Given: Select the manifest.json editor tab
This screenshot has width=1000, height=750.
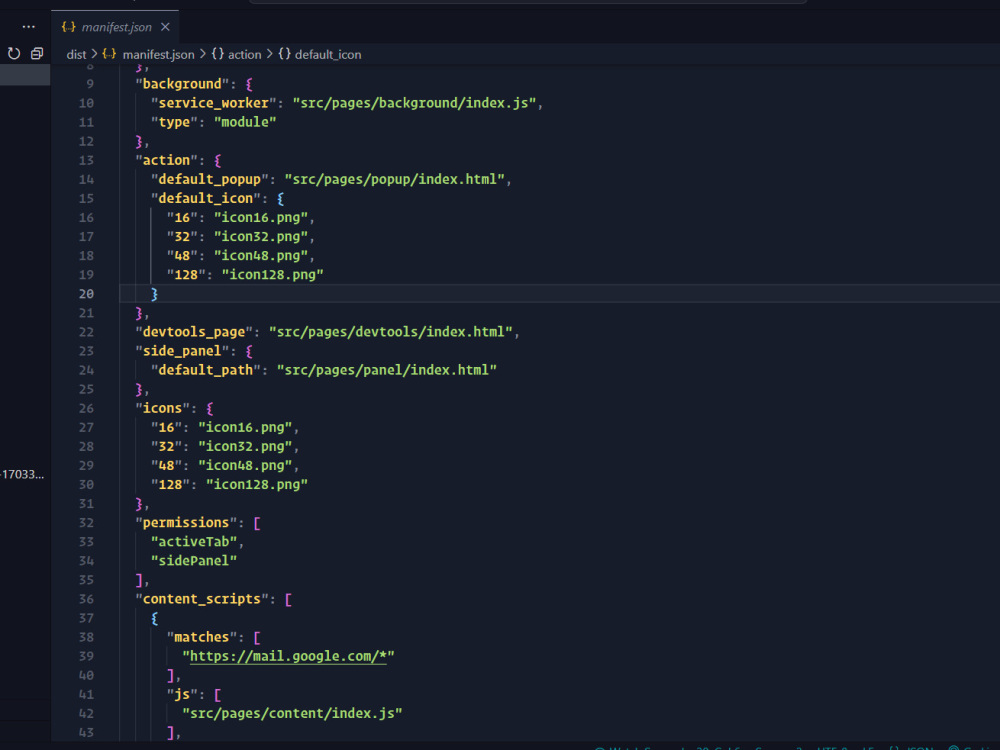Looking at the screenshot, I should [x=115, y=27].
